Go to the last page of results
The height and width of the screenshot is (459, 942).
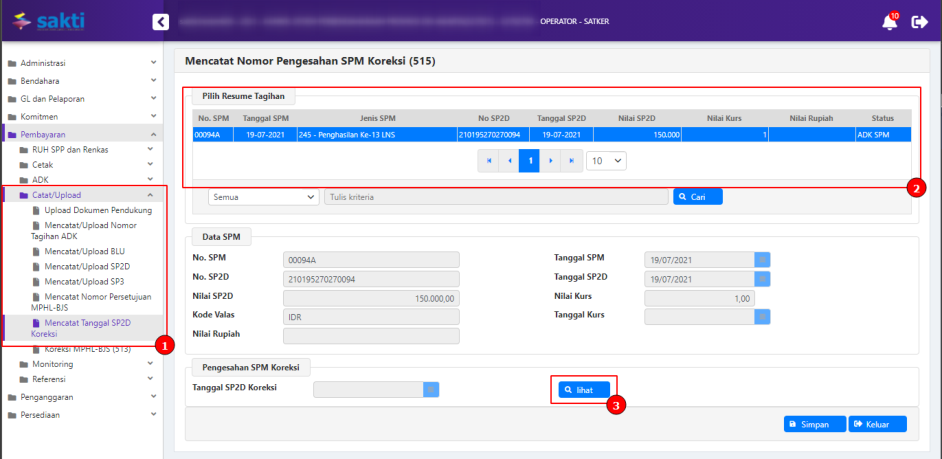click(x=571, y=160)
